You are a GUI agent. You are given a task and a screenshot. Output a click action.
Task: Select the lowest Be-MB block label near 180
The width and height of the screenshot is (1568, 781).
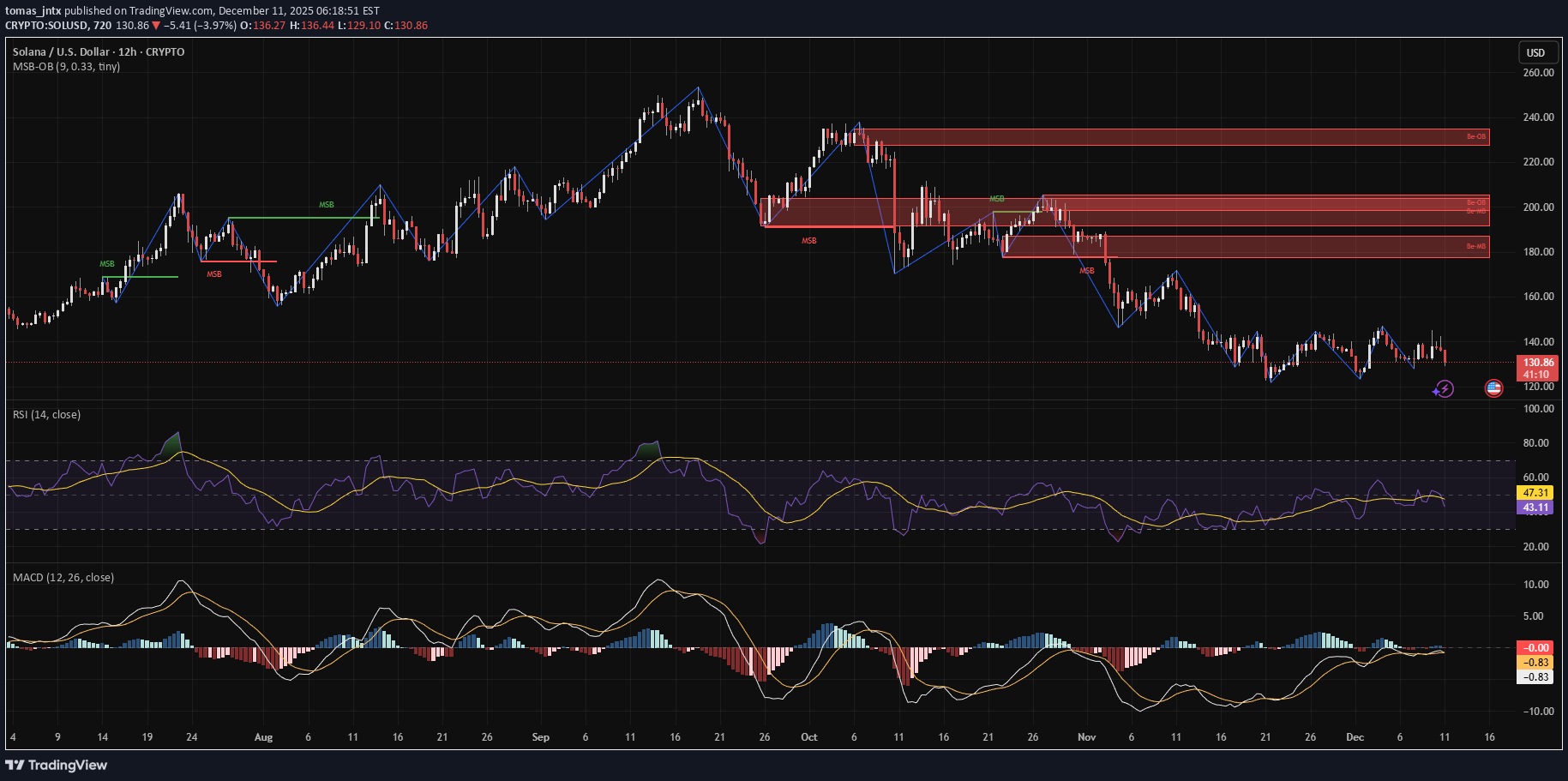pyautogui.click(x=1475, y=247)
